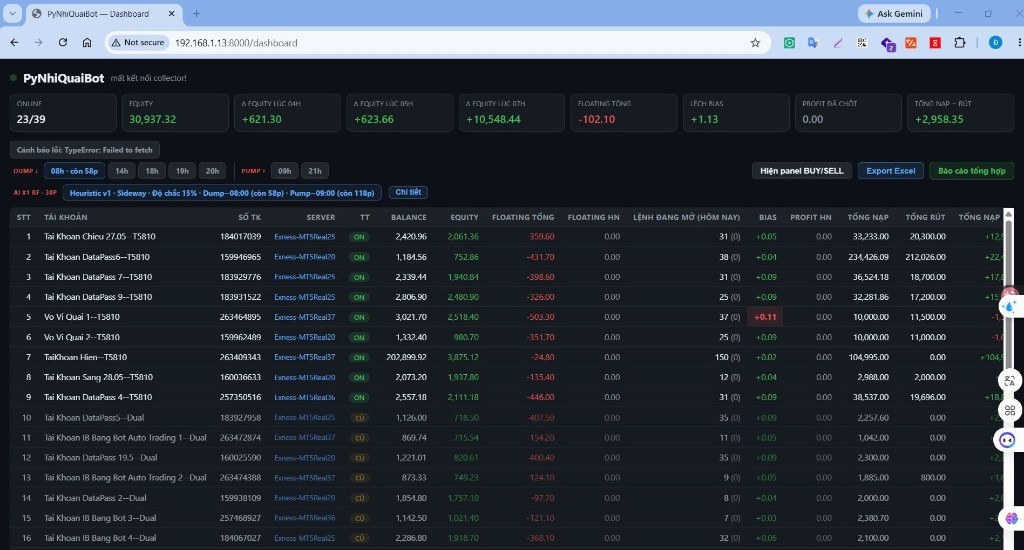
Task: Click the floating translate side icon
Action: [1010, 381]
